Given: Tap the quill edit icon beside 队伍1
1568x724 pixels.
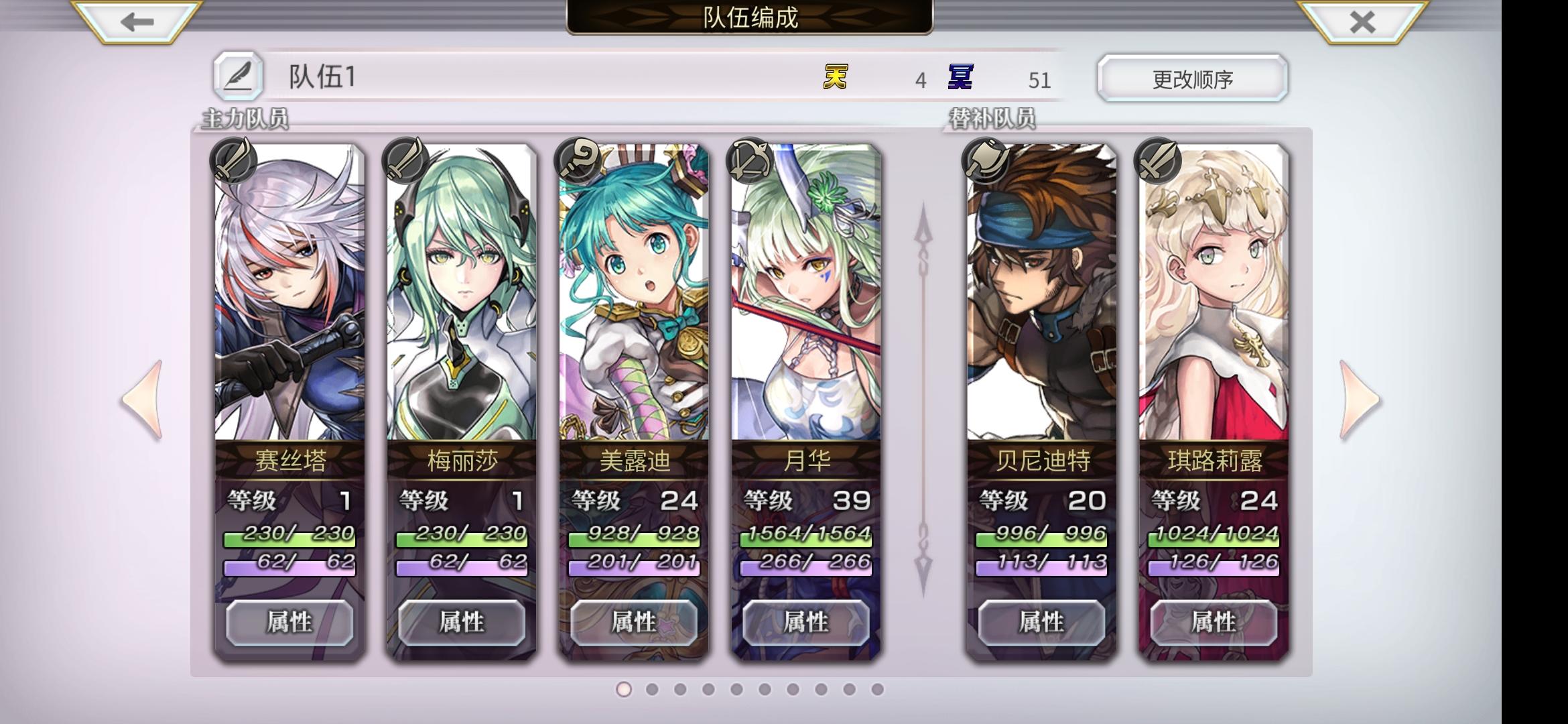Looking at the screenshot, I should point(238,76).
